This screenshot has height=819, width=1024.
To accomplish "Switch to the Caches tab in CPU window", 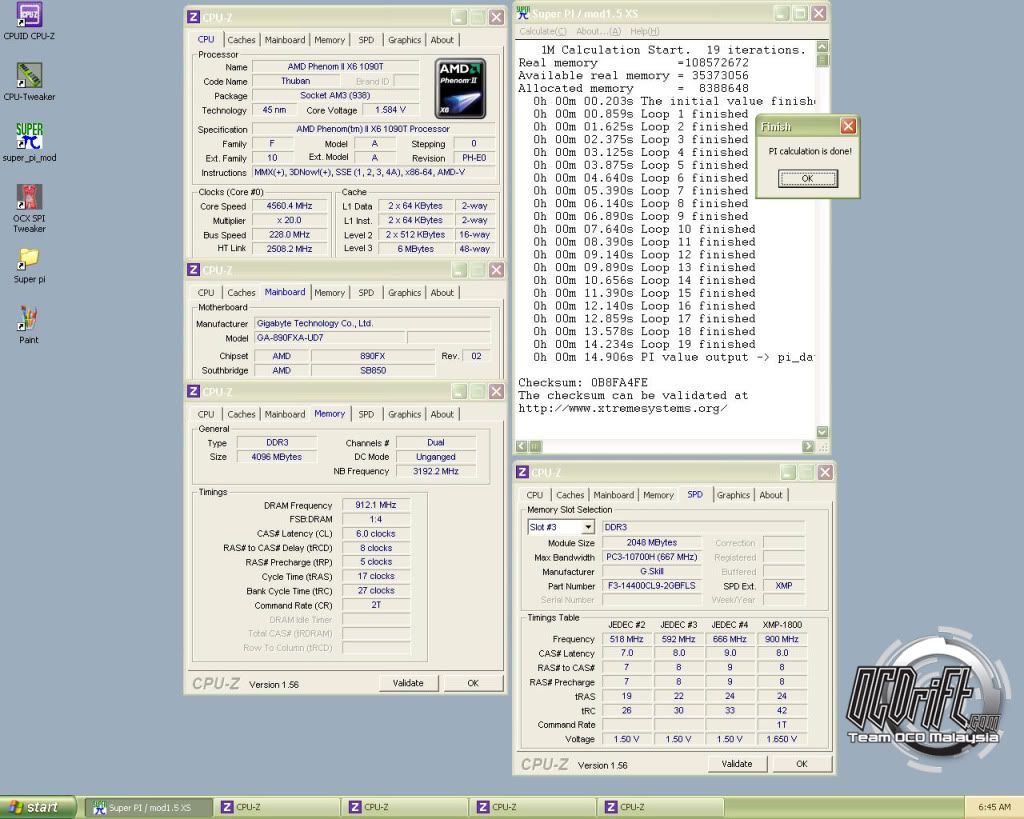I will pyautogui.click(x=241, y=40).
